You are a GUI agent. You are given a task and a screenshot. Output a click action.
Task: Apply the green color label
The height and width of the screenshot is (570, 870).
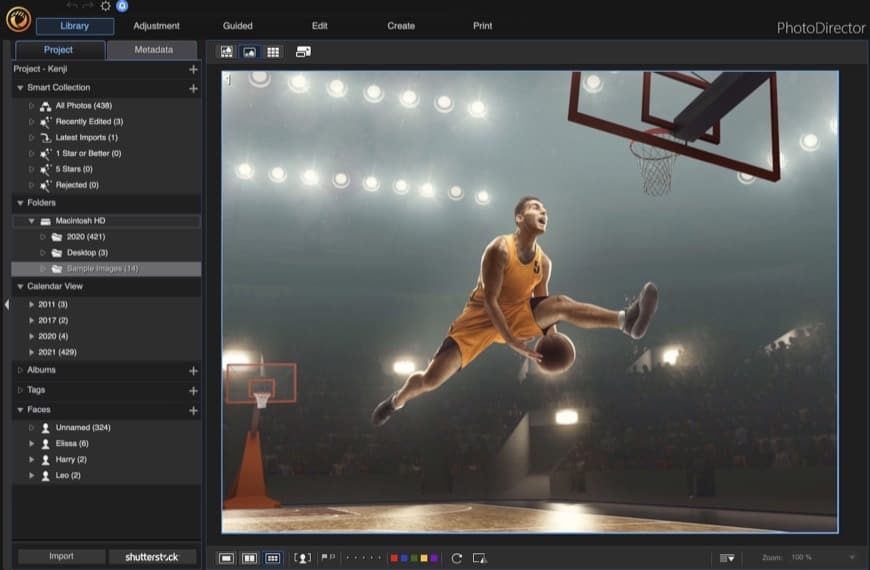414,558
